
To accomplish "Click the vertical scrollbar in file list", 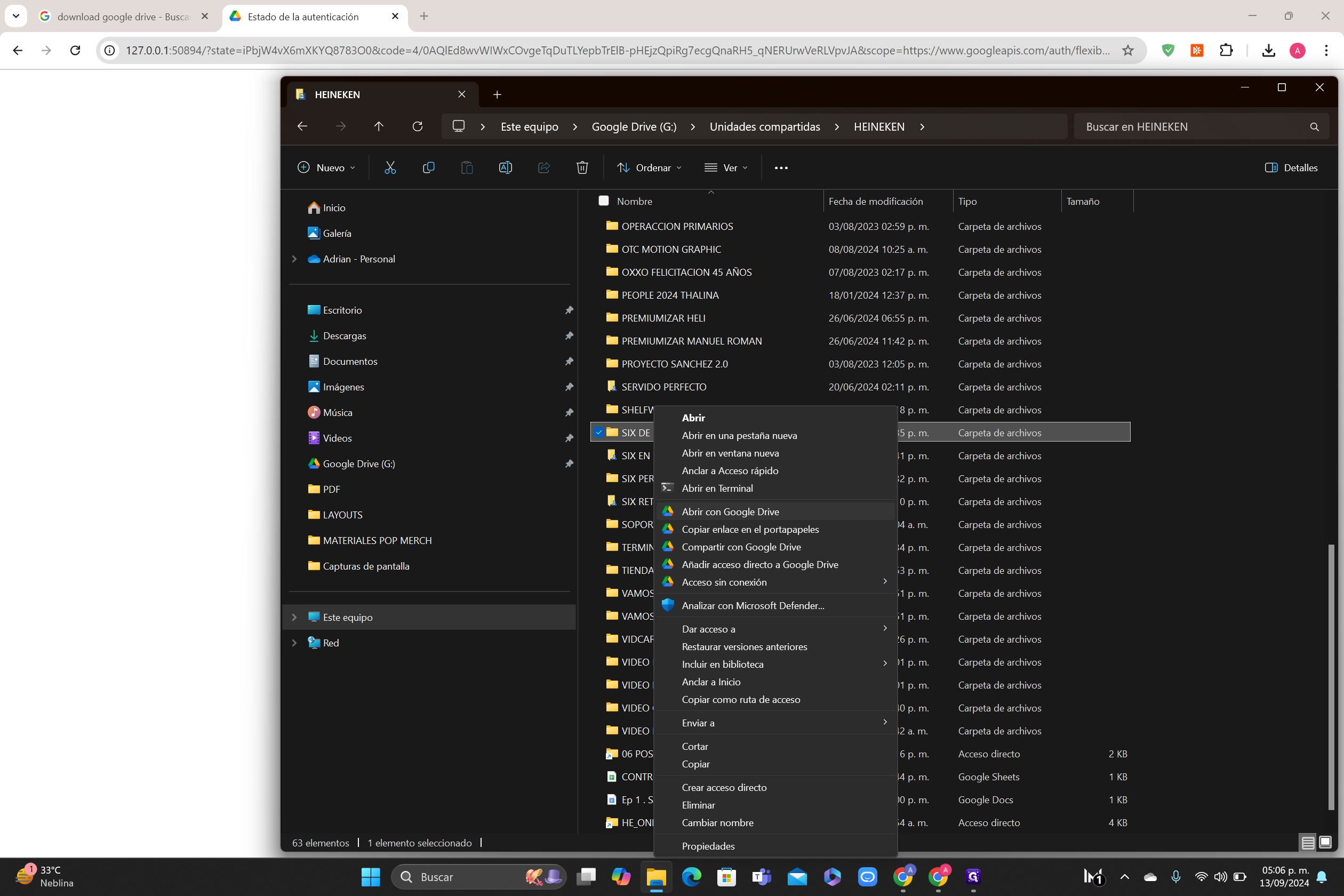I will click(x=1331, y=676).
